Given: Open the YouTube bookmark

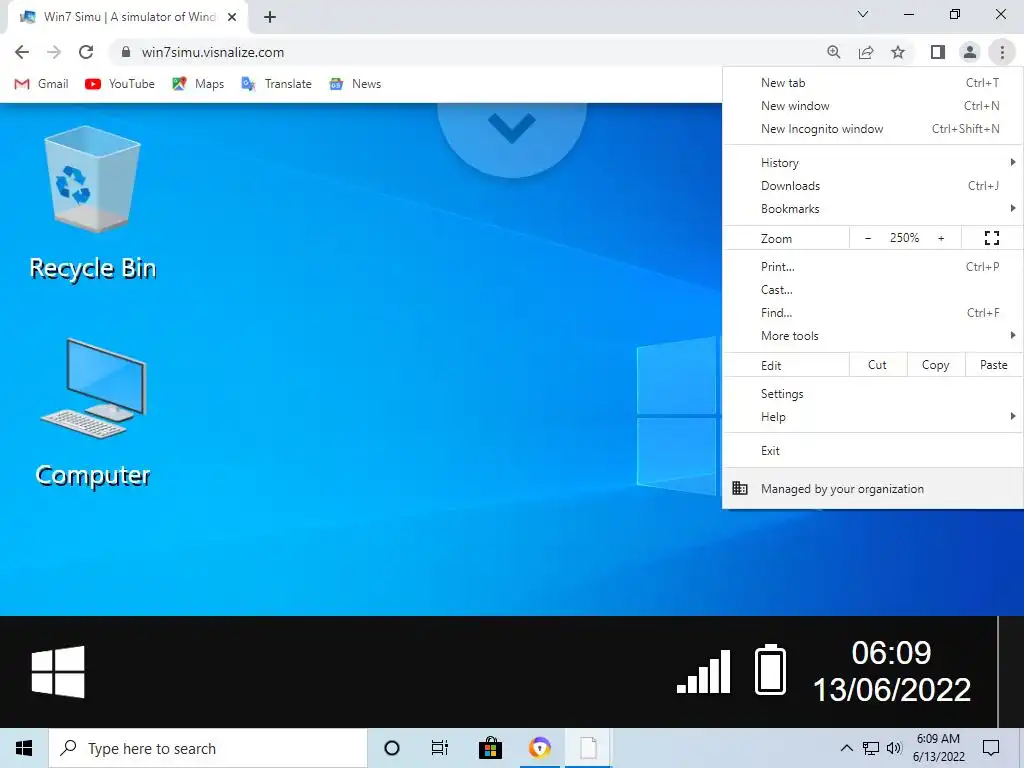Looking at the screenshot, I should pos(120,84).
